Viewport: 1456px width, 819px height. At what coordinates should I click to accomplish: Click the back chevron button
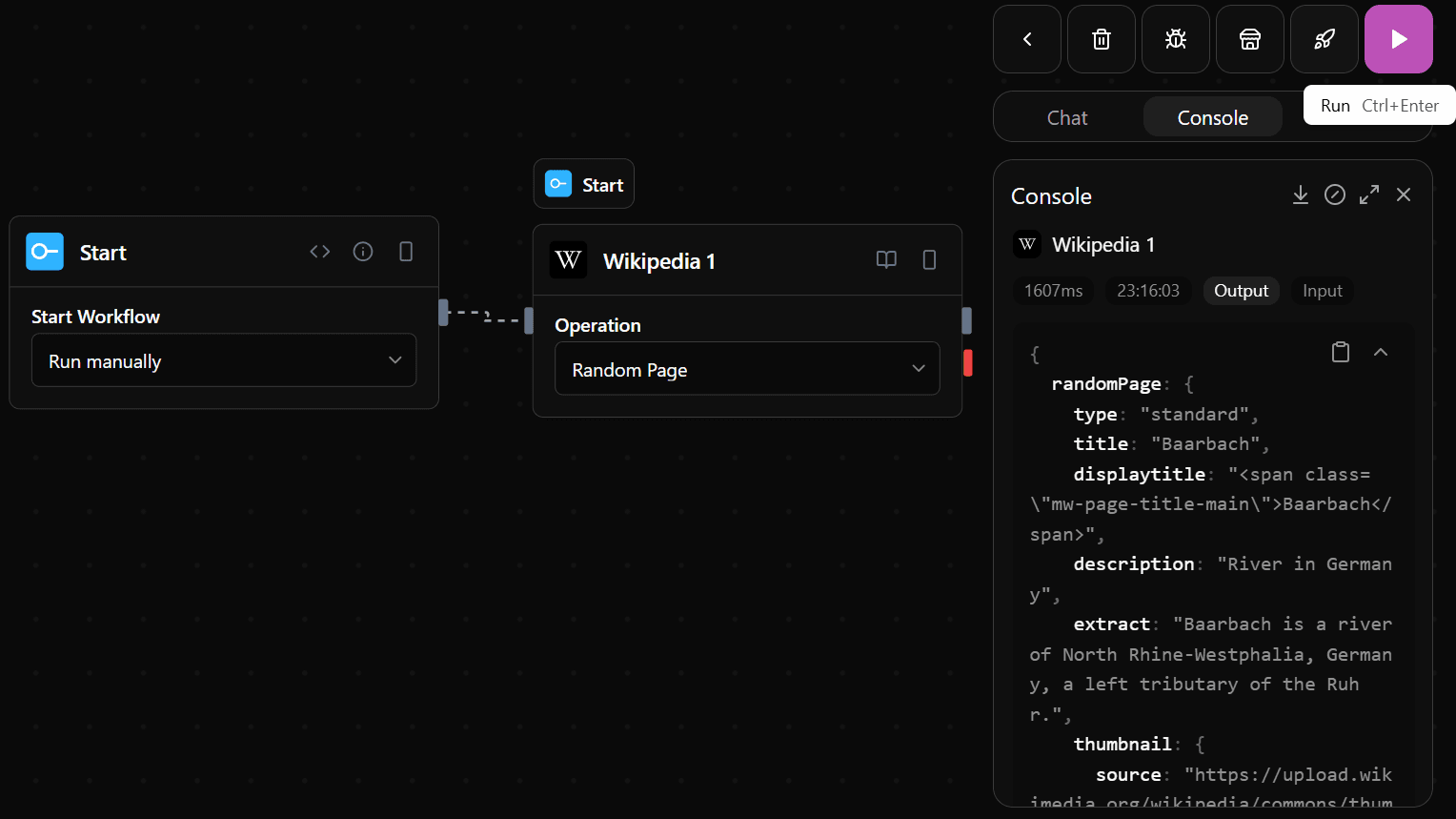click(1026, 39)
